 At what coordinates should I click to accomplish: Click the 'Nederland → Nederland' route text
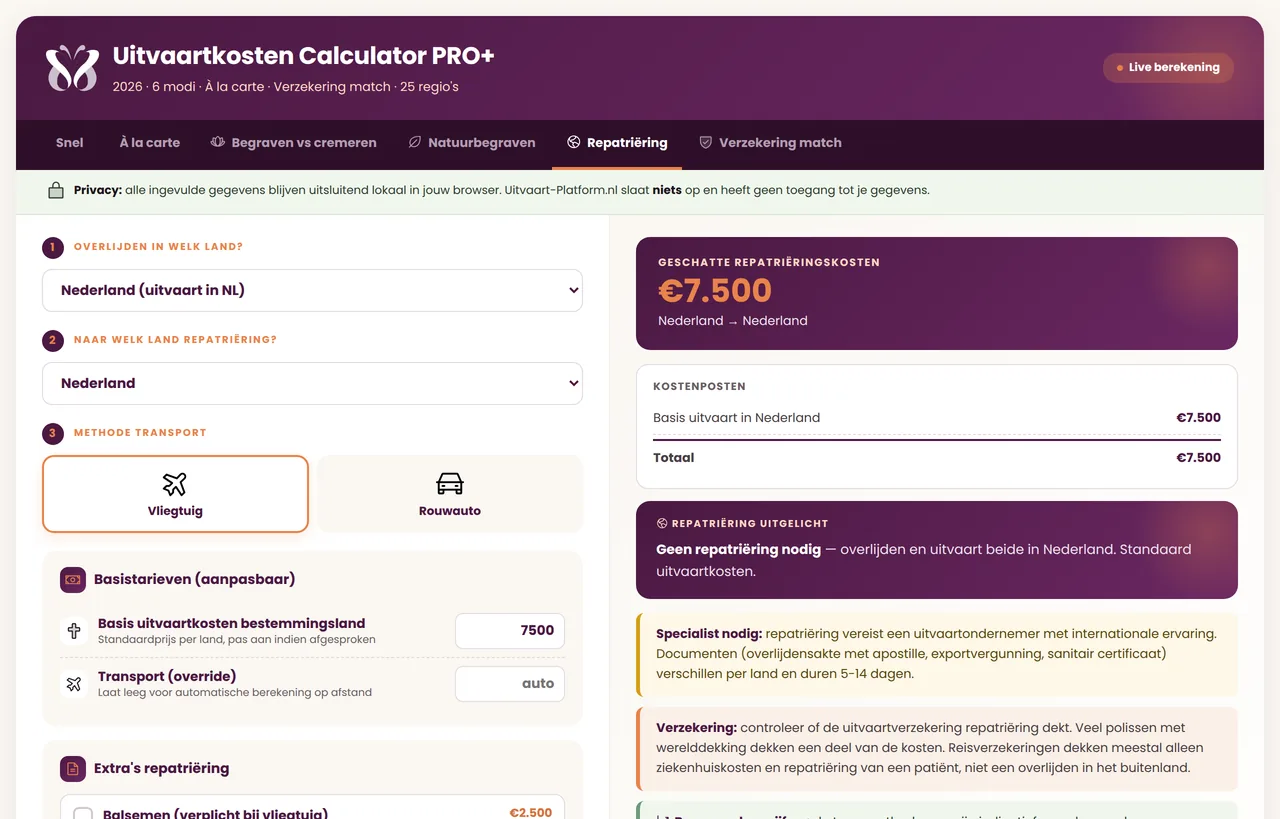[x=733, y=321]
